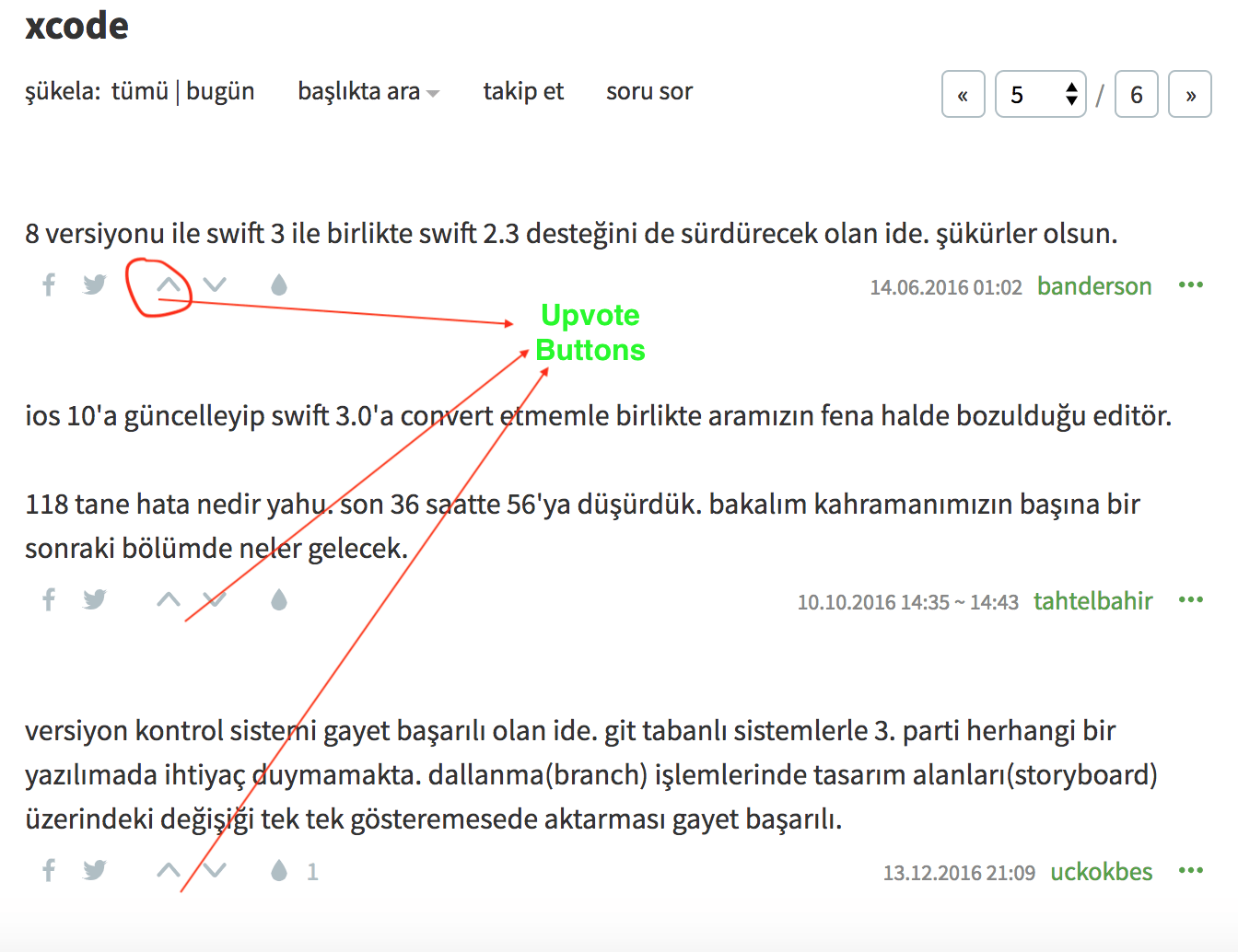This screenshot has width=1238, height=952.
Task: Share tahtelbahir's entry on Twitter
Action: 95,600
